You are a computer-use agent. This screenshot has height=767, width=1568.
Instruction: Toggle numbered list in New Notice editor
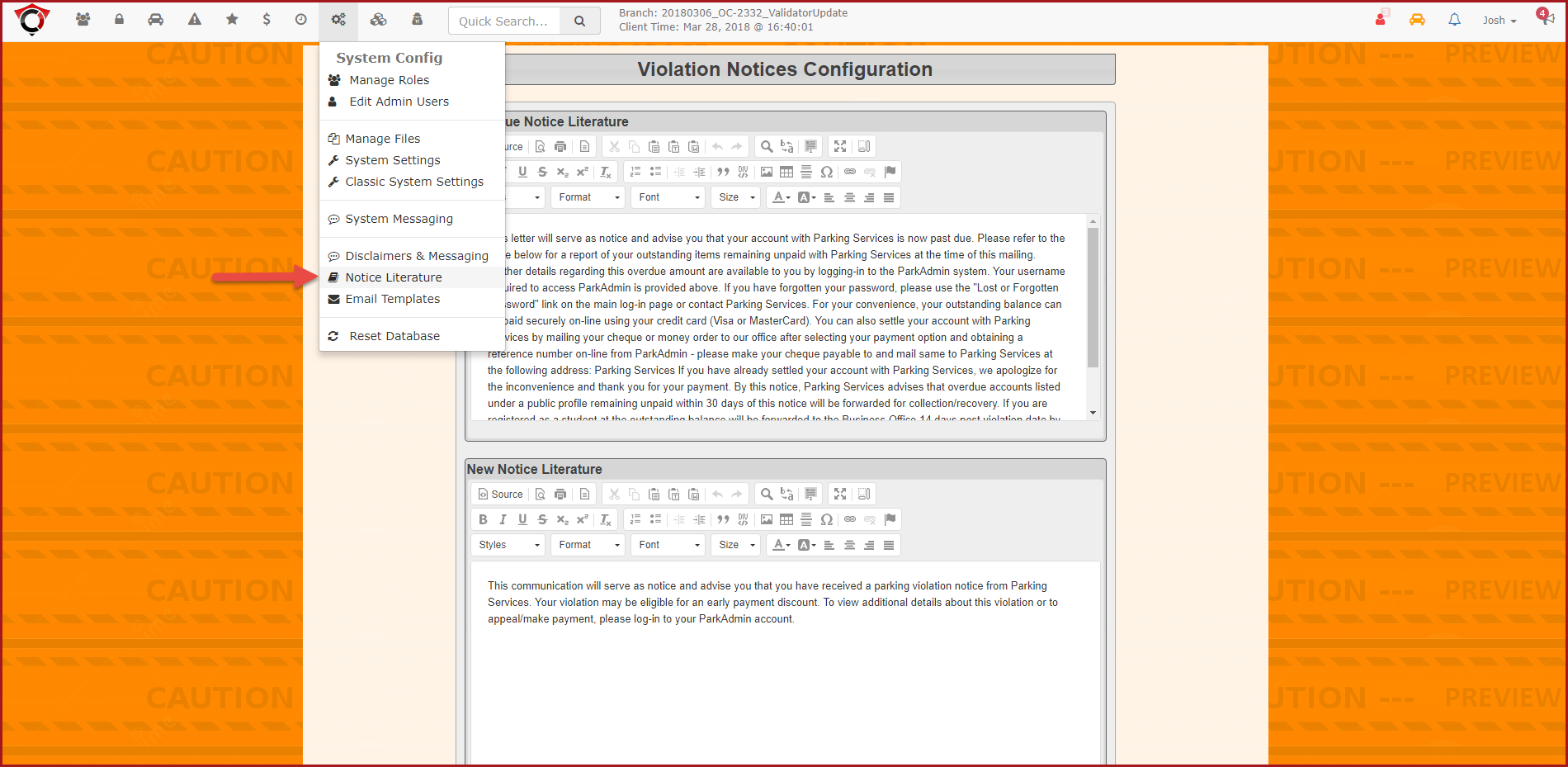coord(635,520)
